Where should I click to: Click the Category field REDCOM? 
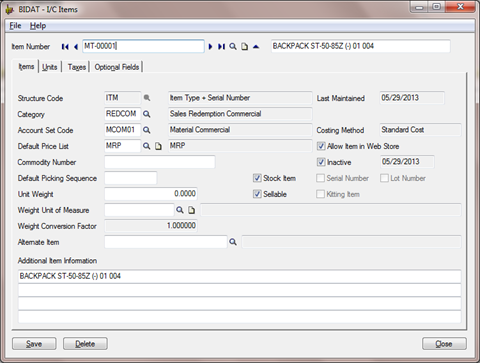click(122, 114)
